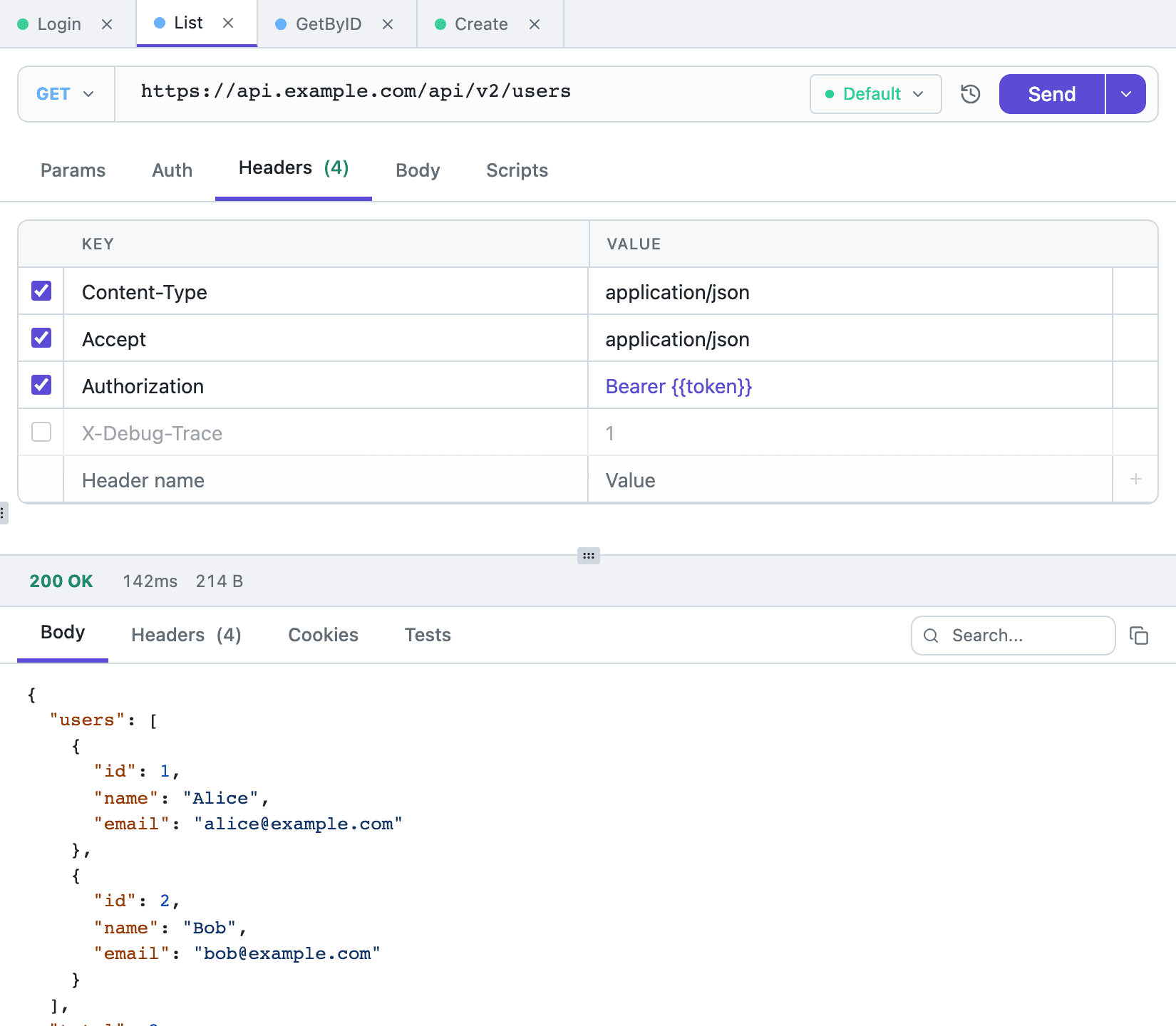Show the response Headers (4) tab
This screenshot has width=1176, height=1026.
tap(186, 635)
